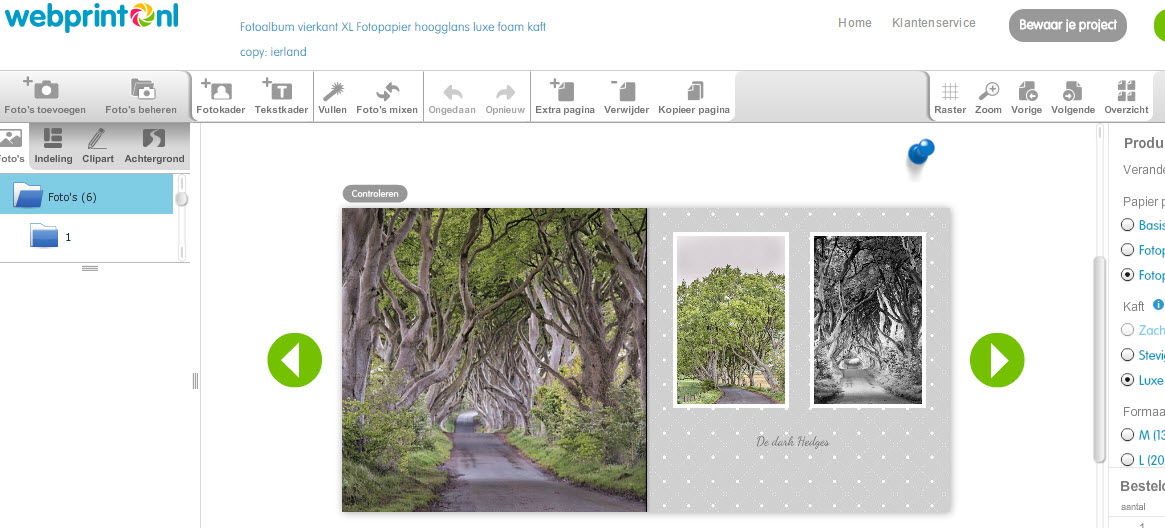Click the Vullen magic wand tool

coord(332,90)
